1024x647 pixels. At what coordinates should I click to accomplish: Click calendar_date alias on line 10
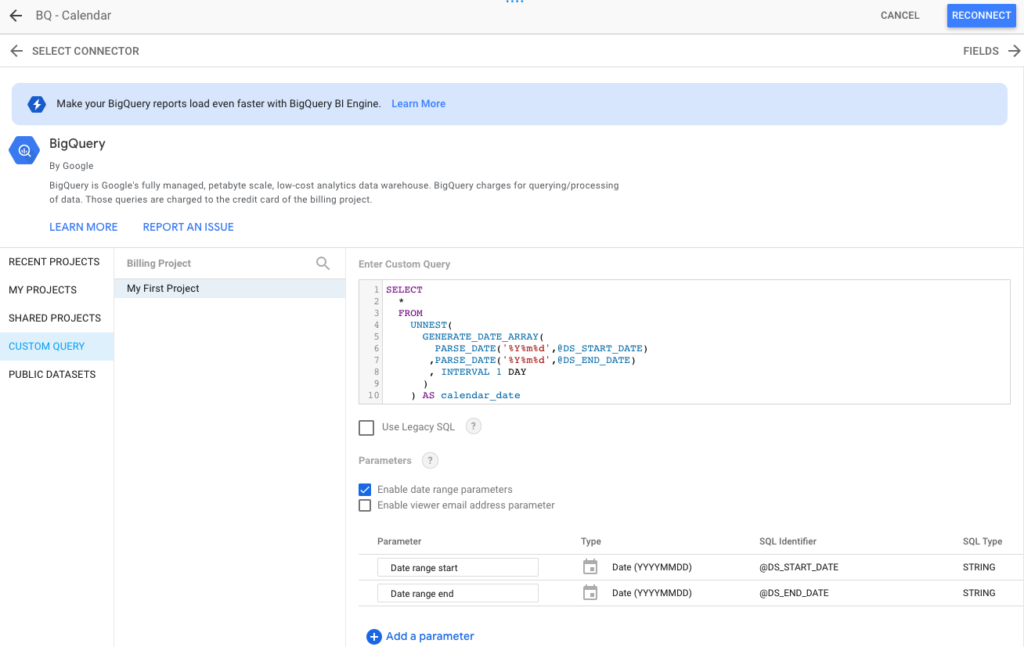[x=481, y=395]
